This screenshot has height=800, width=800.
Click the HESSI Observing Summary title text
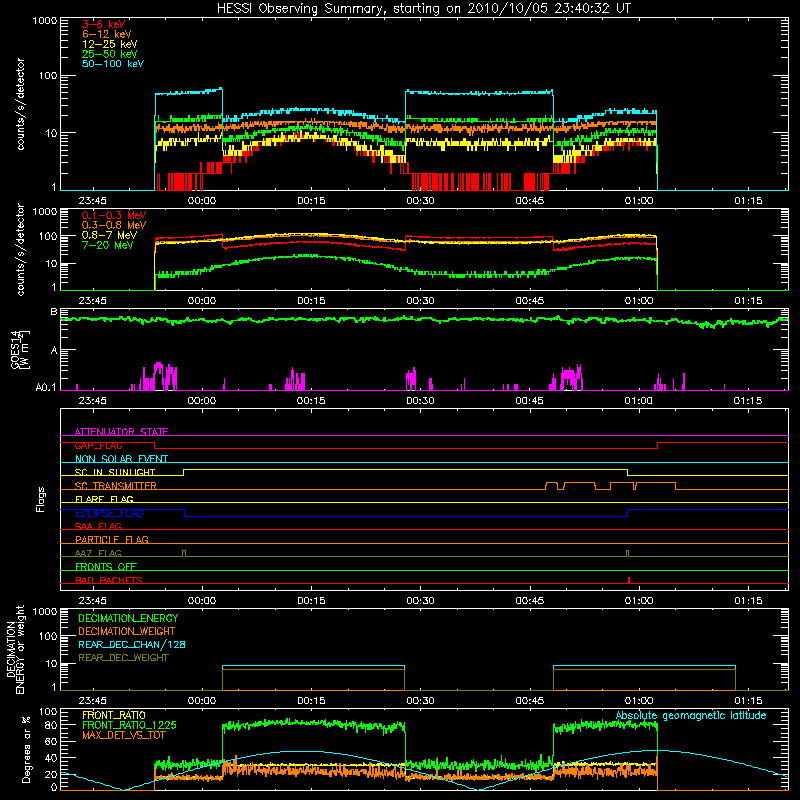pyautogui.click(x=424, y=9)
